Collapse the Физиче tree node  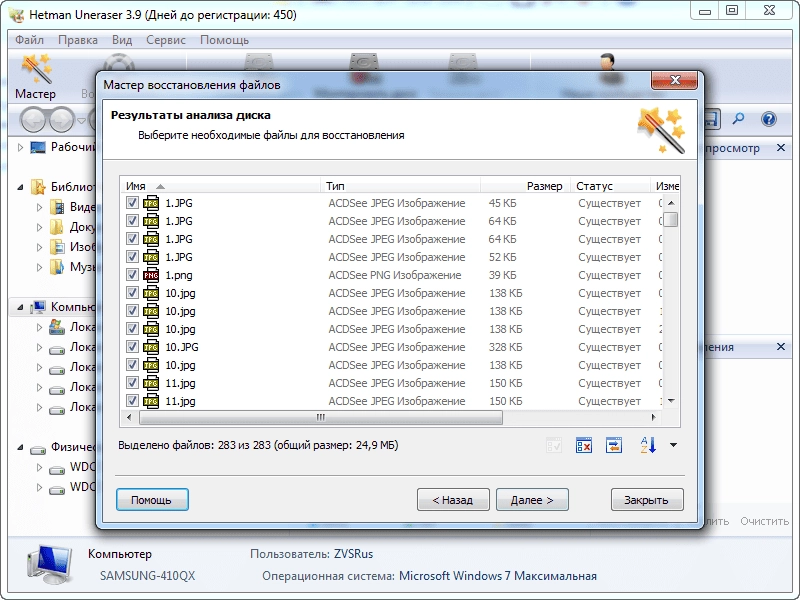pos(20,447)
